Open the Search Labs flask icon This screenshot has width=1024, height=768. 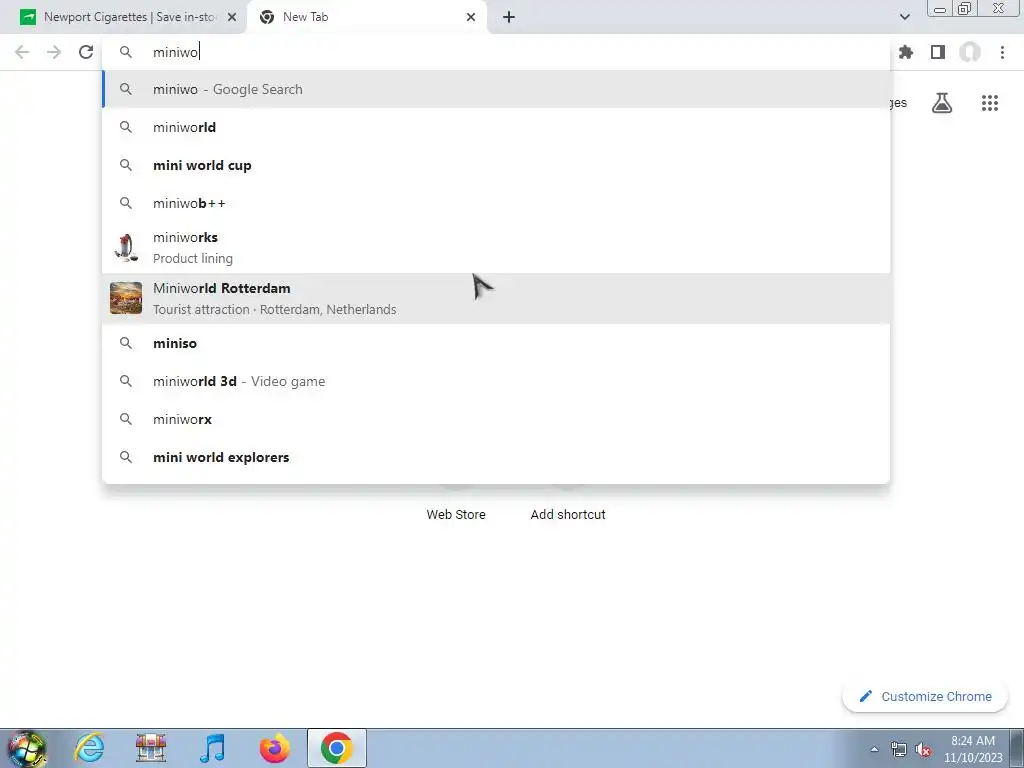(x=942, y=103)
